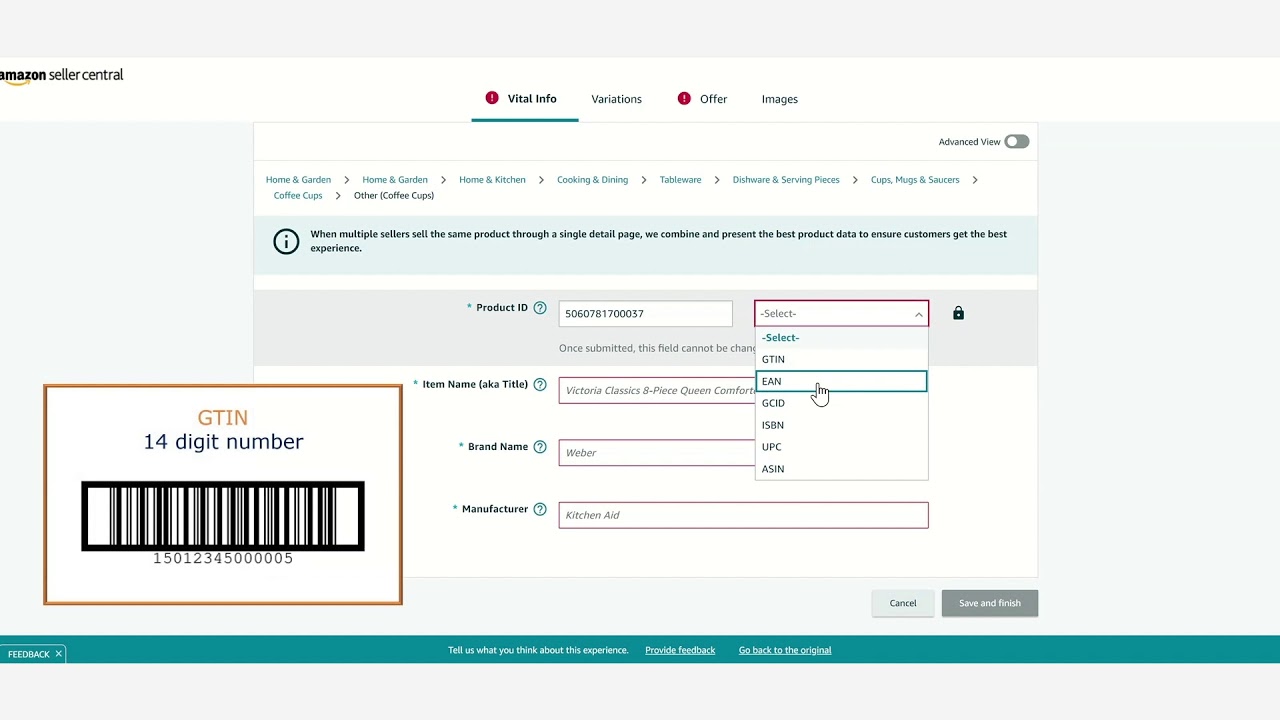
Task: Select ASIN from the dropdown list
Action: click(x=841, y=469)
